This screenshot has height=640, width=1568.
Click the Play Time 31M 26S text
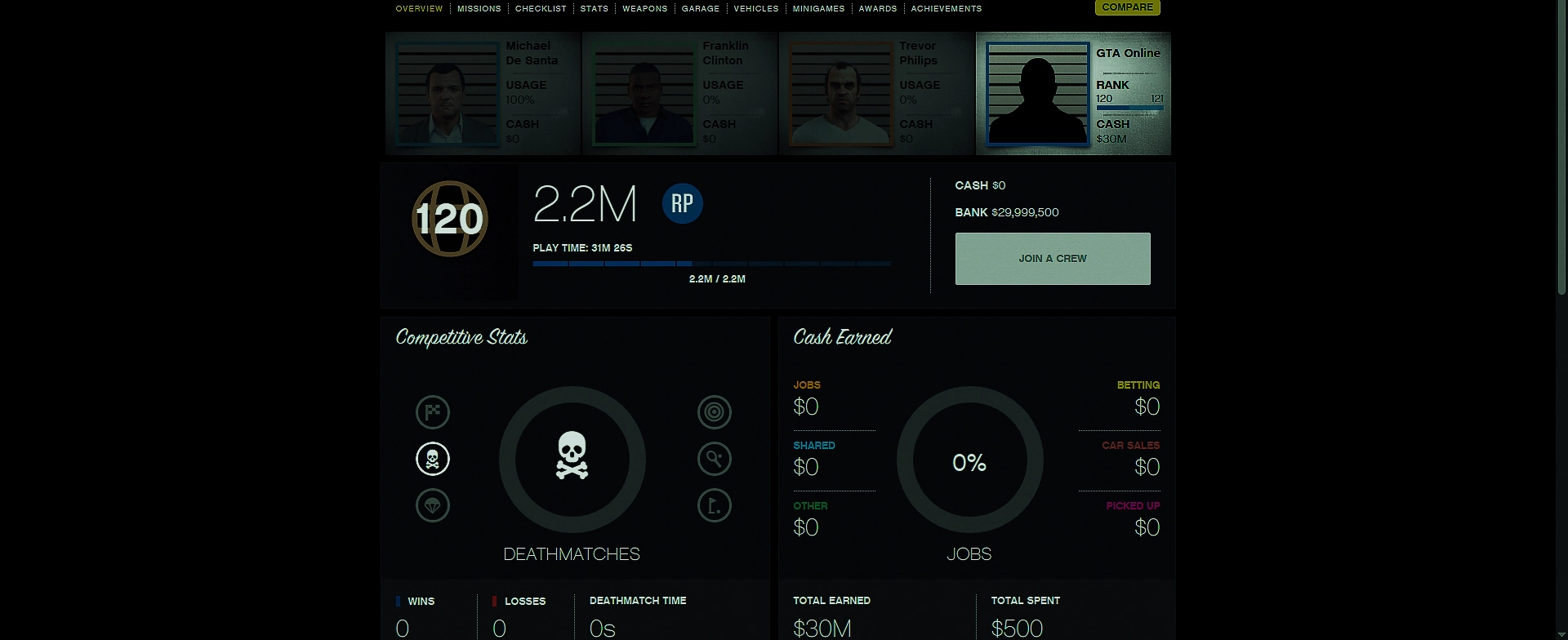pyautogui.click(x=582, y=247)
